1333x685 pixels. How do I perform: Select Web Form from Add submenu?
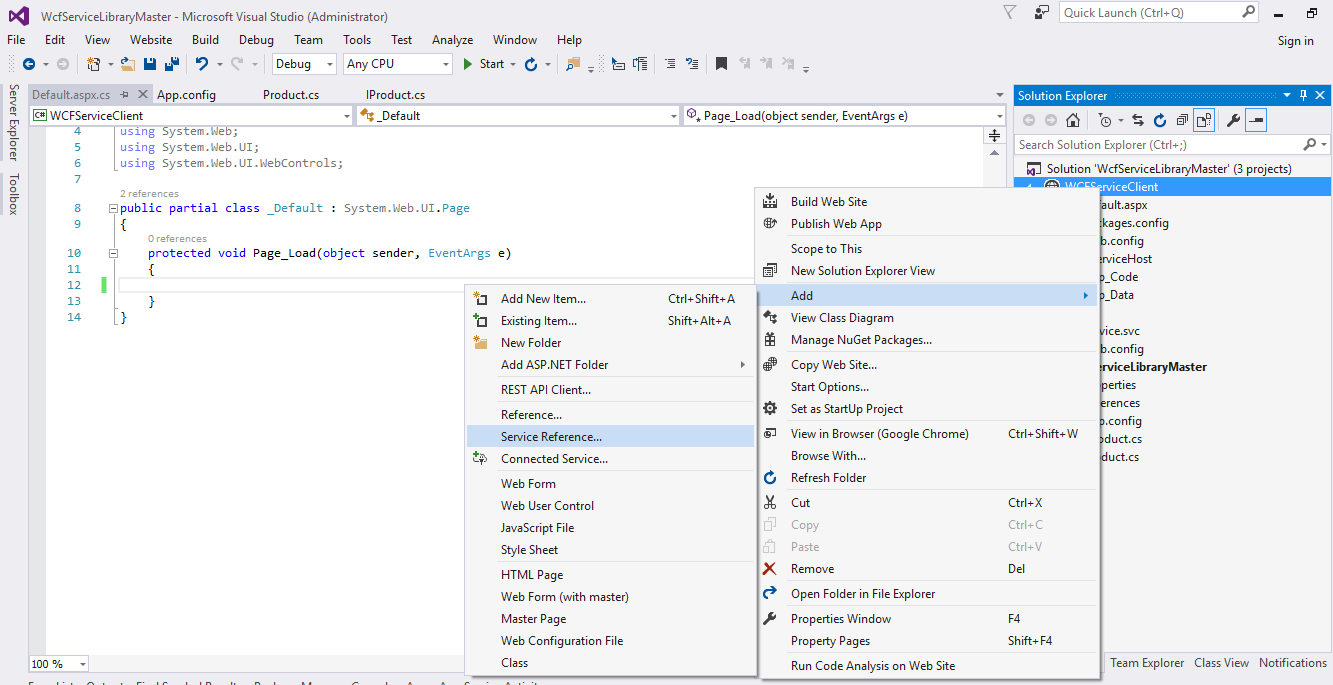610,484
